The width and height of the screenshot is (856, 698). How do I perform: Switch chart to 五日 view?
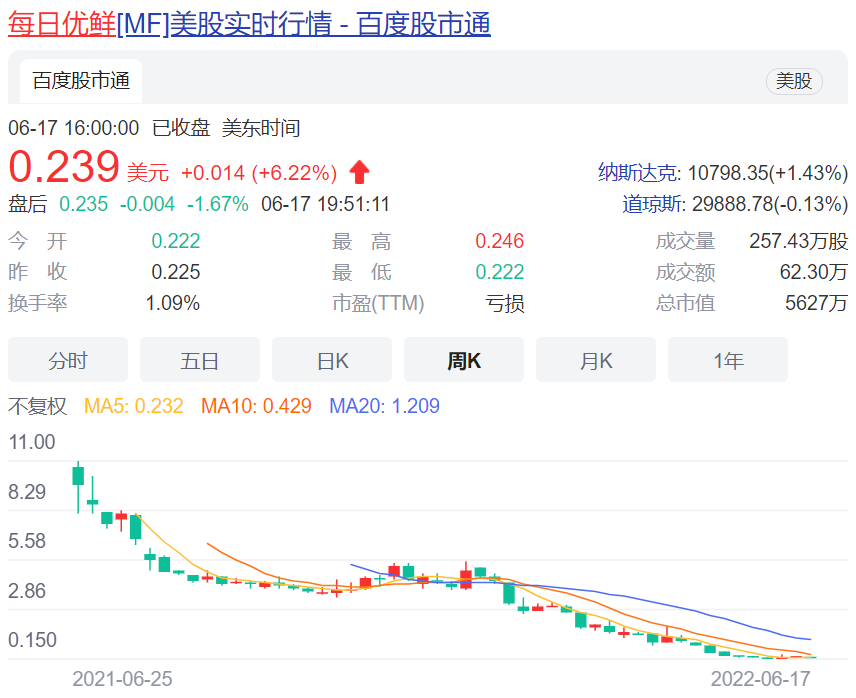coord(200,360)
